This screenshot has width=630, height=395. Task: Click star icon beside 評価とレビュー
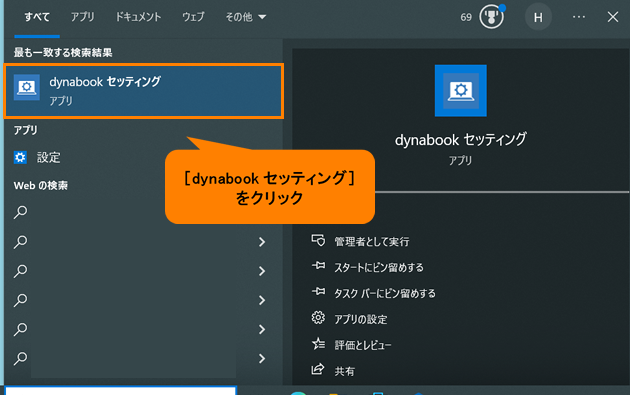tap(318, 344)
